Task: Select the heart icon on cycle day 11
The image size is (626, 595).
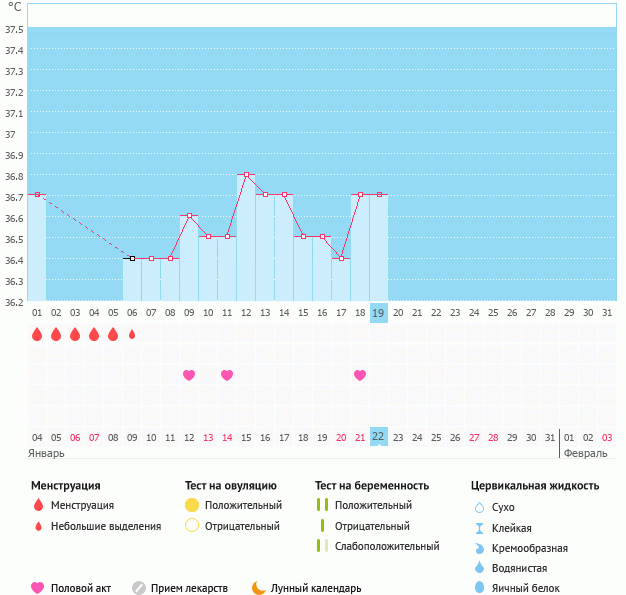Action: tap(227, 375)
